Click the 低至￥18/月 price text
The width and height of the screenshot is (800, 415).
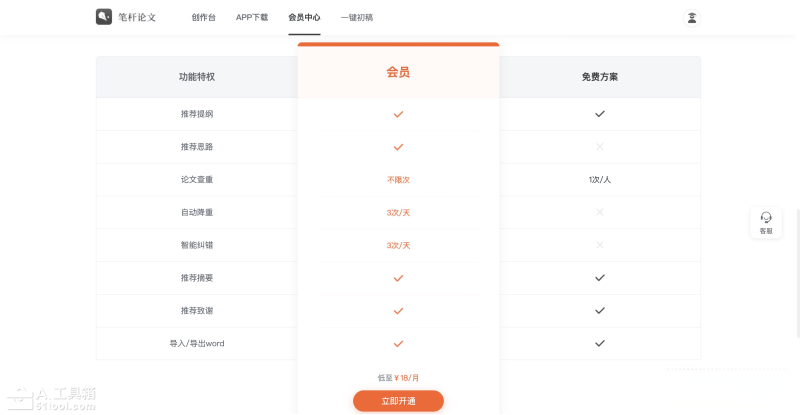point(398,378)
